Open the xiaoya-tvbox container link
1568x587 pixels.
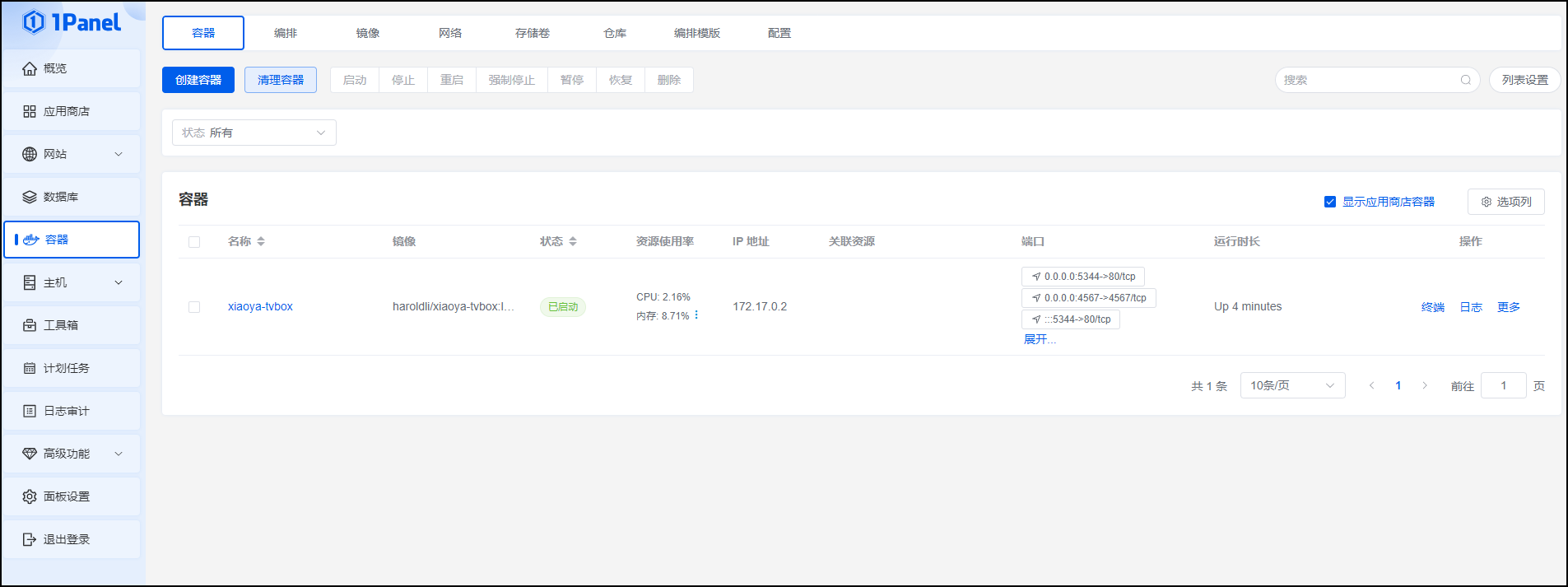260,306
